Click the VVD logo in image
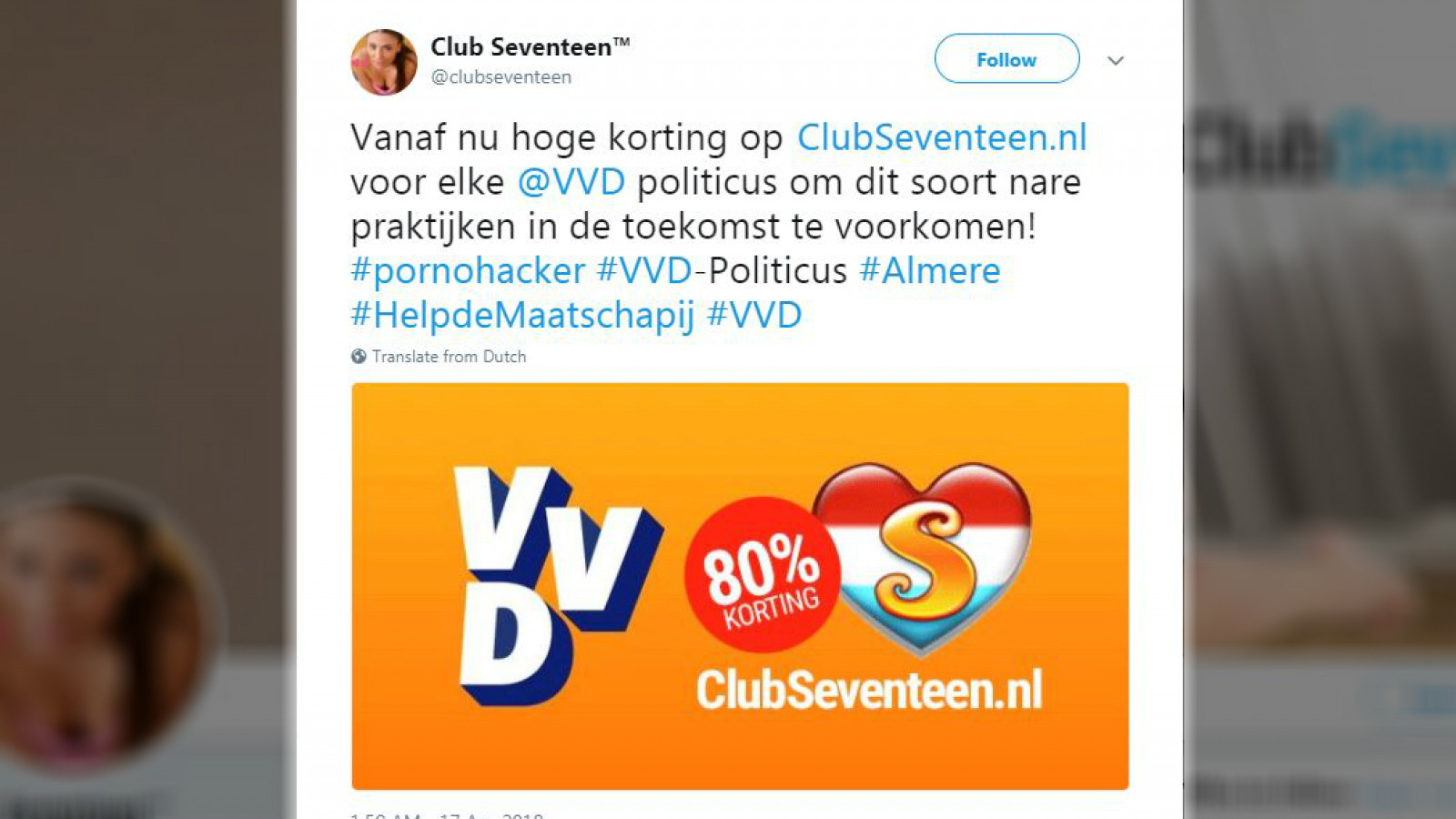 558,585
